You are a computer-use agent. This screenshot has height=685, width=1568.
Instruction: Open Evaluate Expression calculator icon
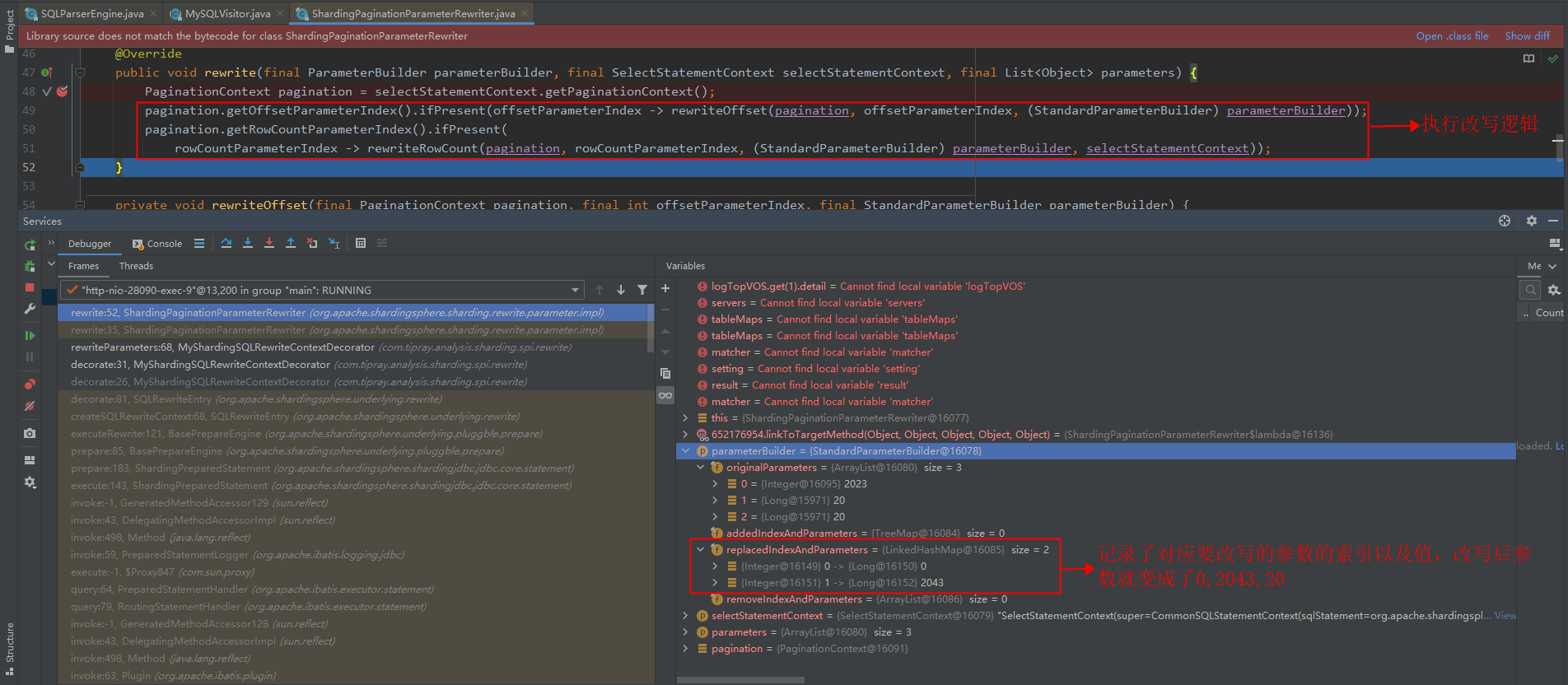pos(361,243)
